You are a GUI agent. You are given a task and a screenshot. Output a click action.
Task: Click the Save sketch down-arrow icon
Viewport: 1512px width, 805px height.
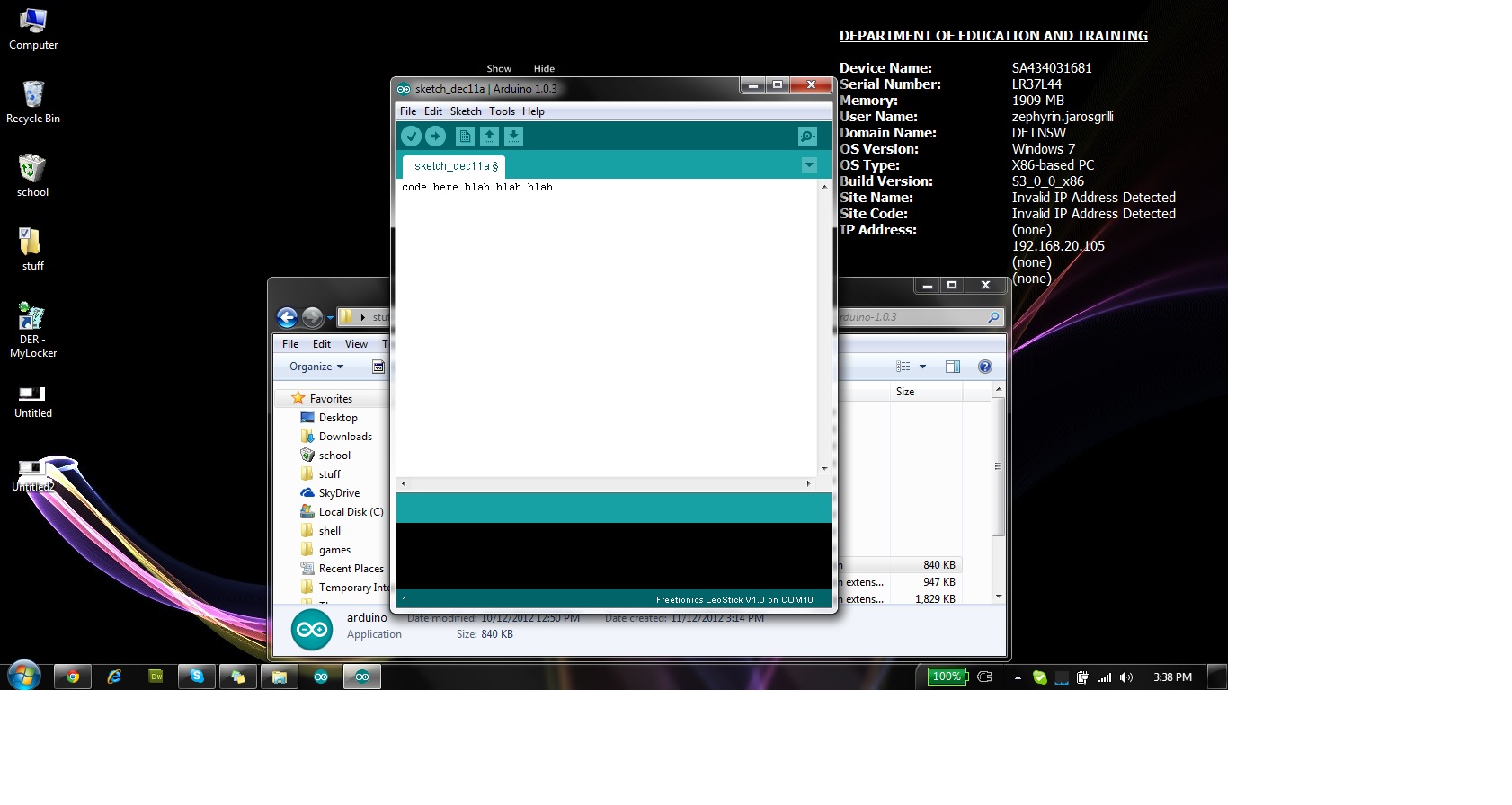pyautogui.click(x=513, y=136)
